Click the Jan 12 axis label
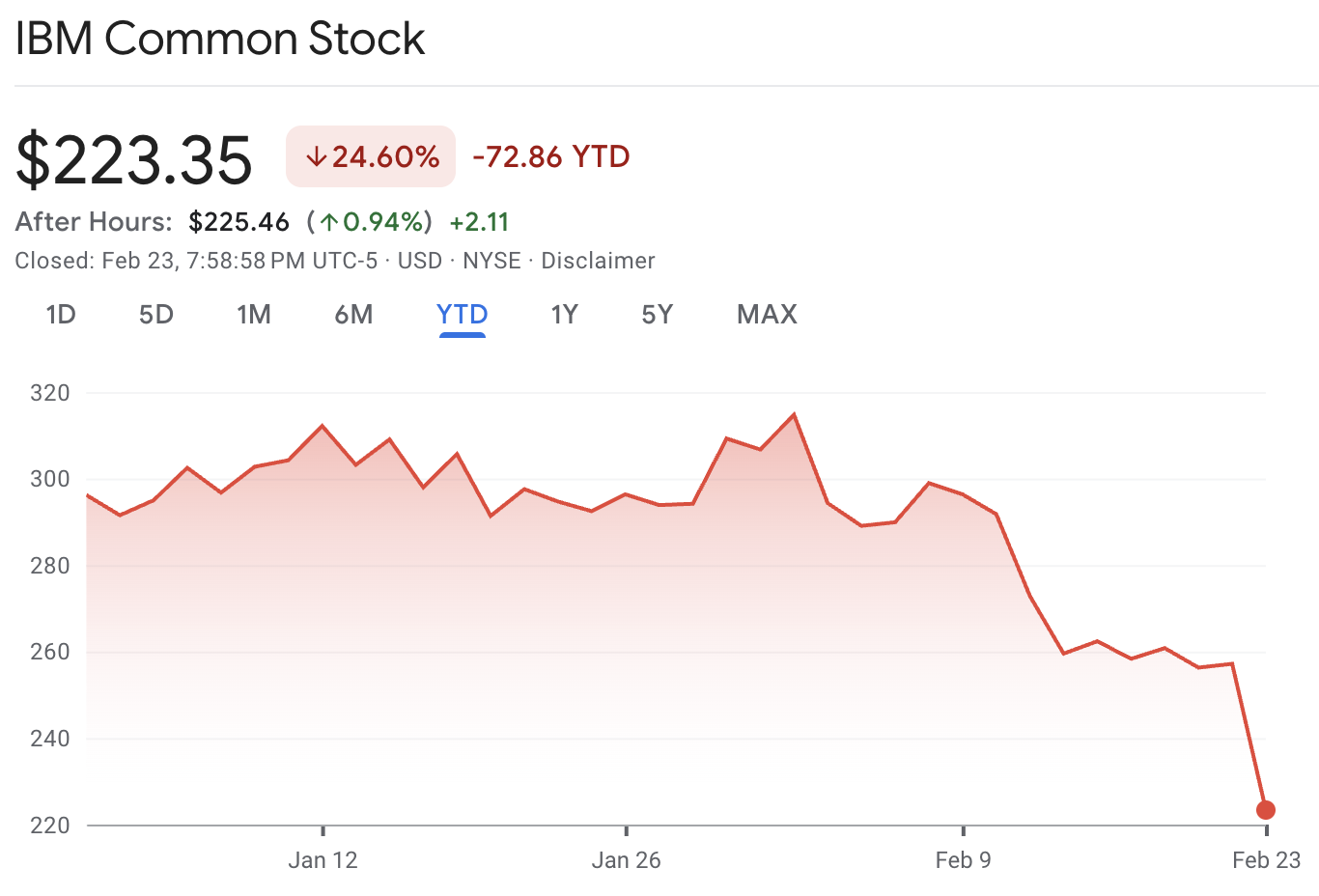This screenshot has height=896, width=1319. (323, 858)
